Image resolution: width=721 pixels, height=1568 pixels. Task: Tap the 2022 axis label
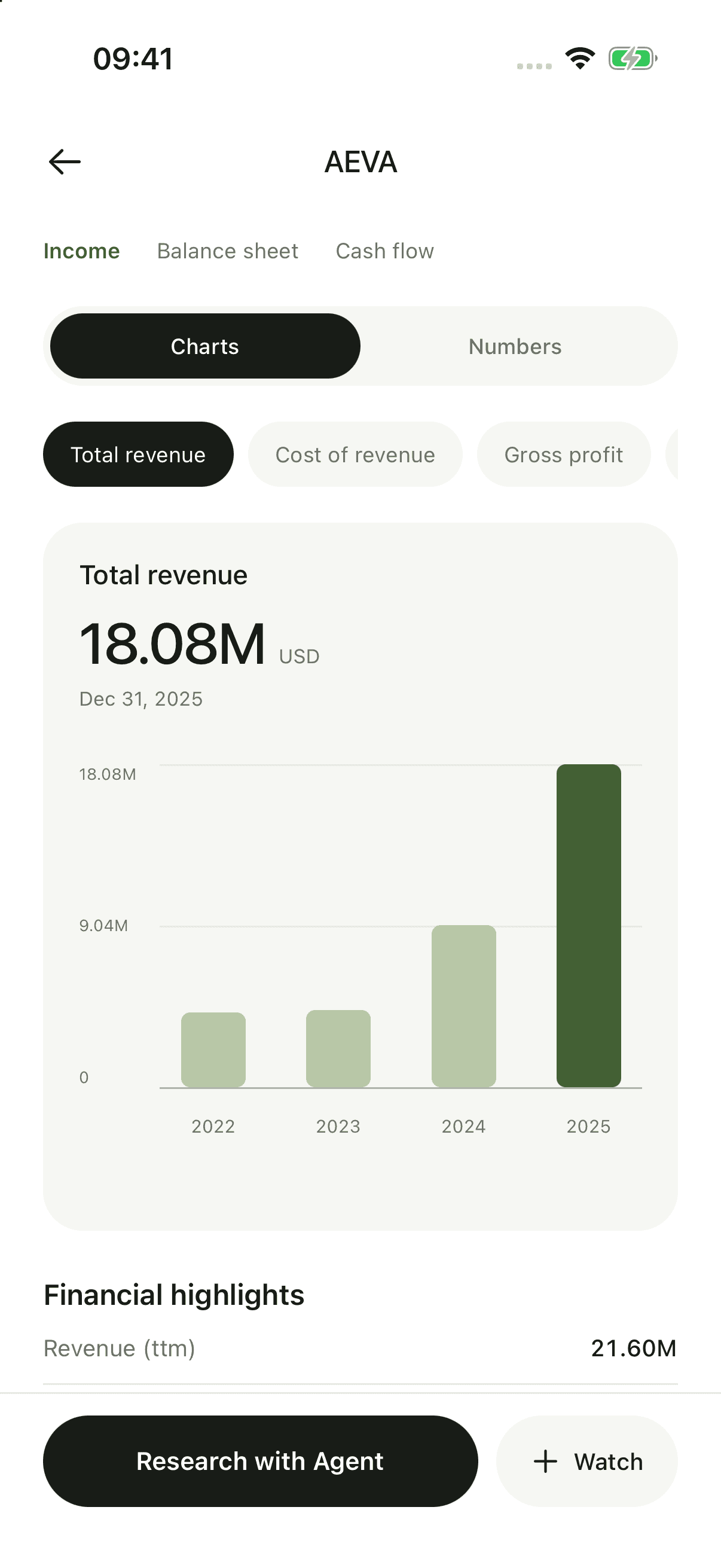(213, 1127)
